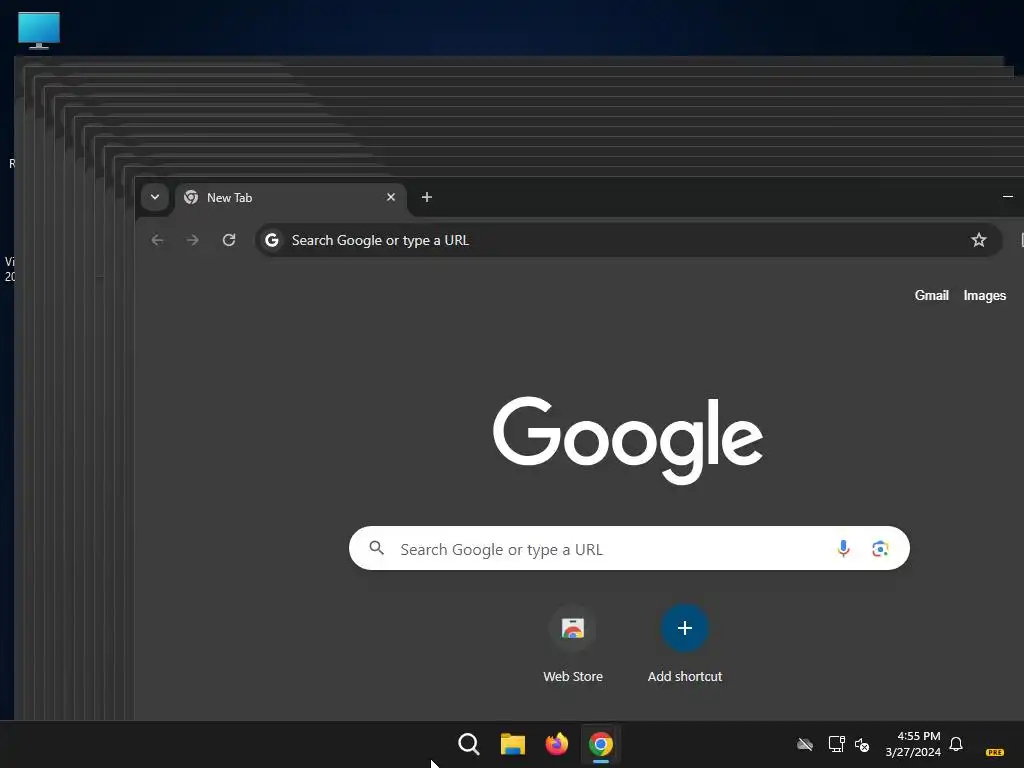Launch Firefox from taskbar
The width and height of the screenshot is (1024, 768).
[556, 744]
